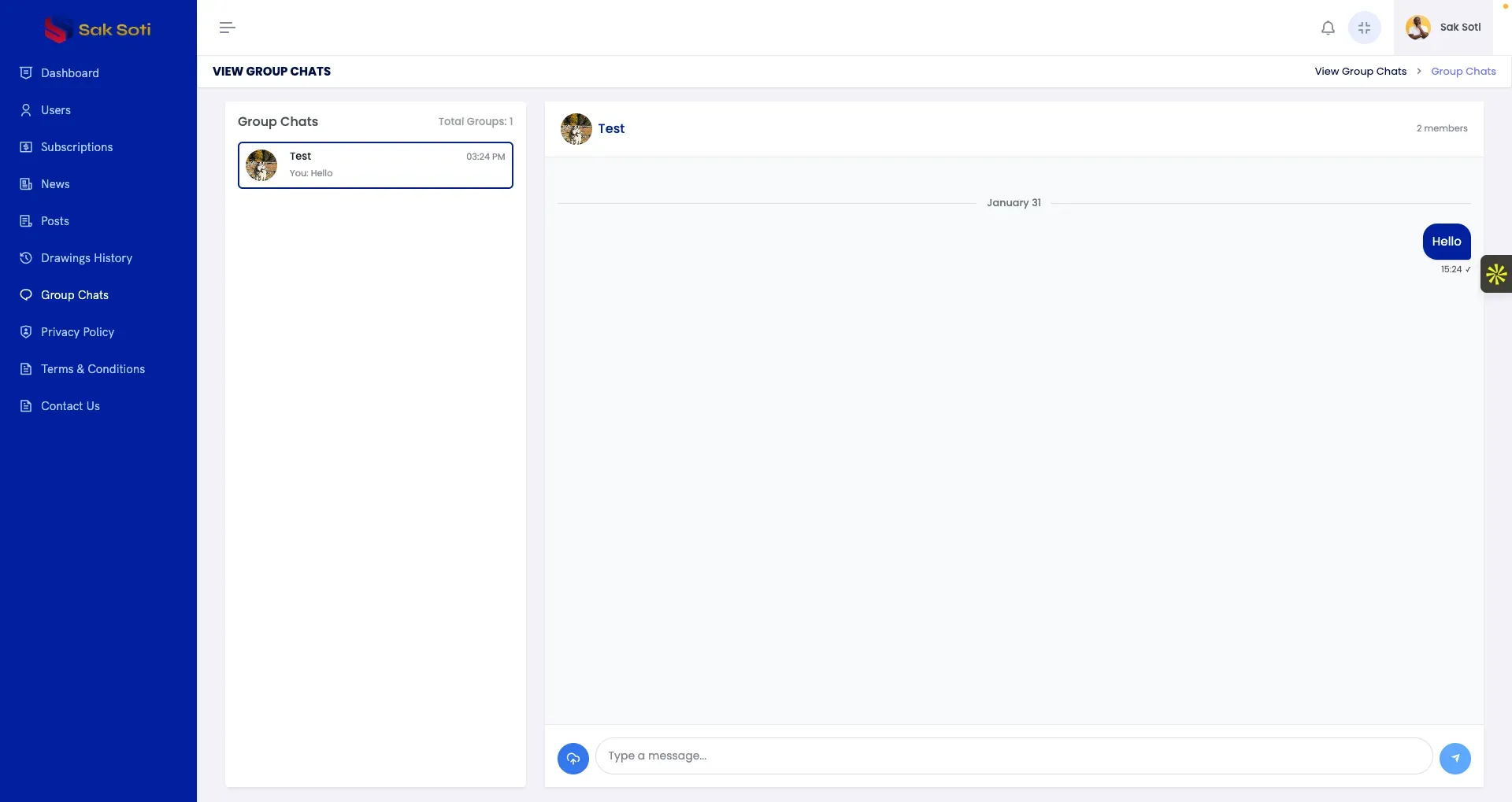Click the Subscriptions sidebar icon
Image resolution: width=1512 pixels, height=802 pixels.
pos(26,147)
